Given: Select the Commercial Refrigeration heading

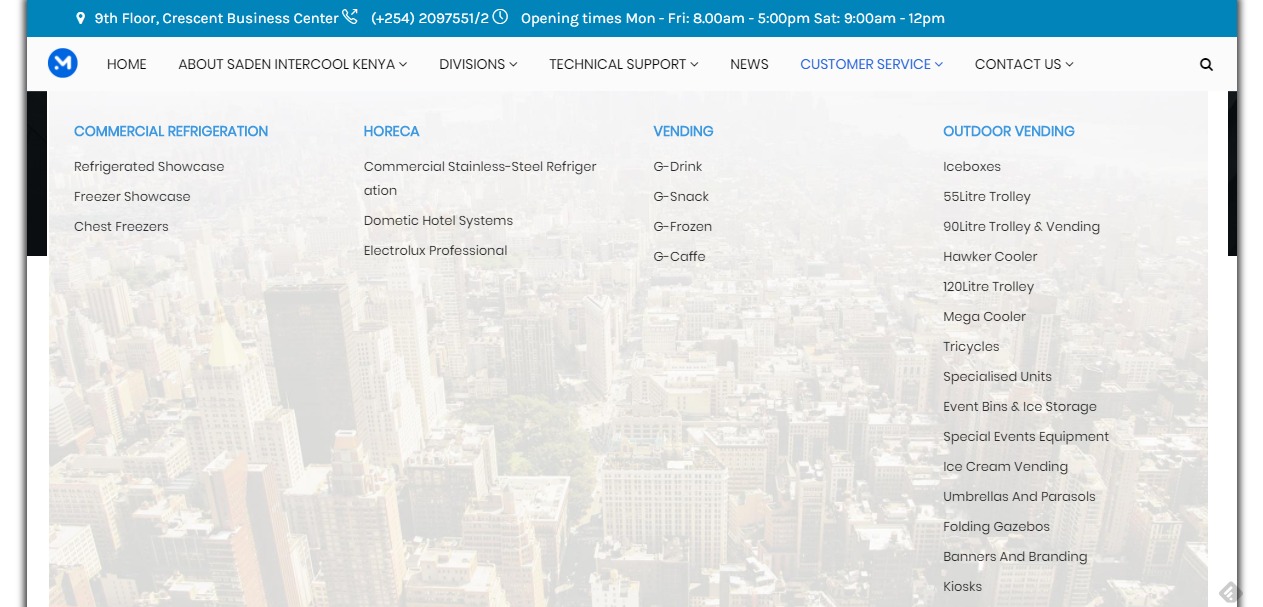Looking at the screenshot, I should pos(171,131).
